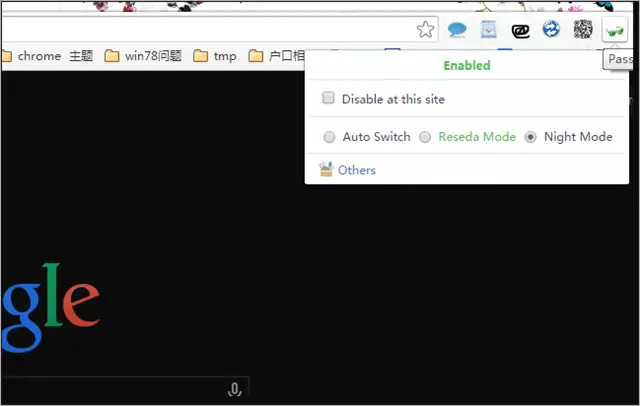Select the Reseda Mode radio button
Viewport: 640px width, 406px height.
click(x=425, y=137)
